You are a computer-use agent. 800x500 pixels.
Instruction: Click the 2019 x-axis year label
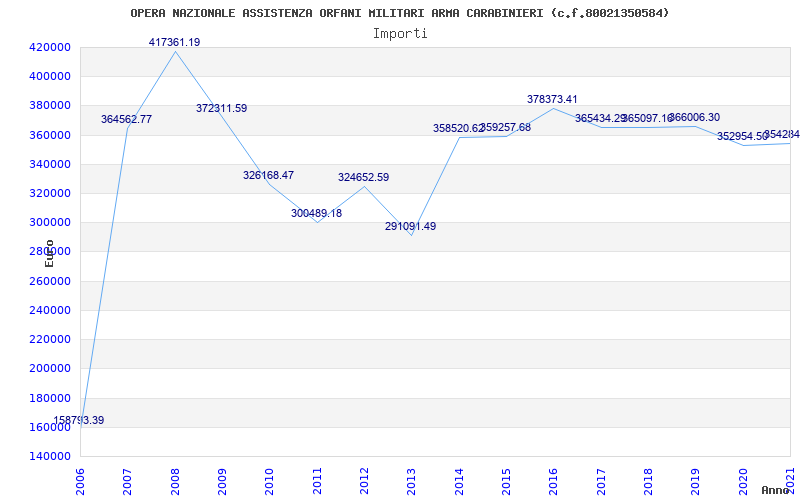(696, 482)
